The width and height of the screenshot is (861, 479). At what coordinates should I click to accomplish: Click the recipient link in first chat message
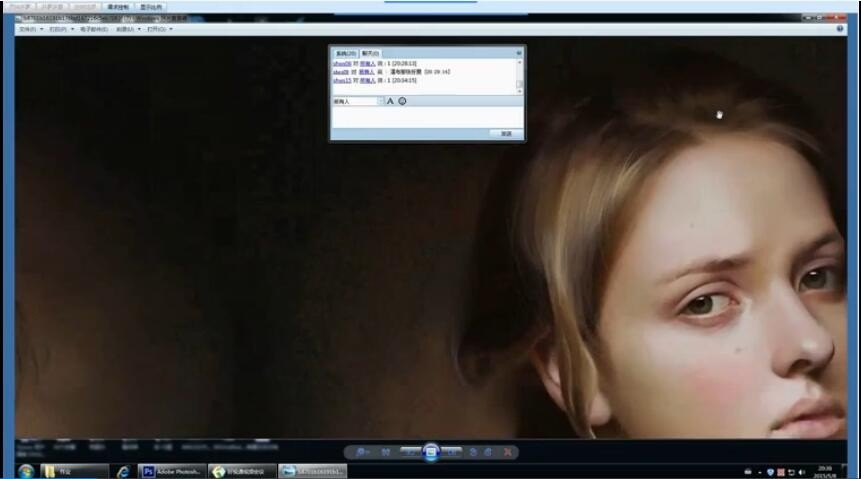pos(367,64)
